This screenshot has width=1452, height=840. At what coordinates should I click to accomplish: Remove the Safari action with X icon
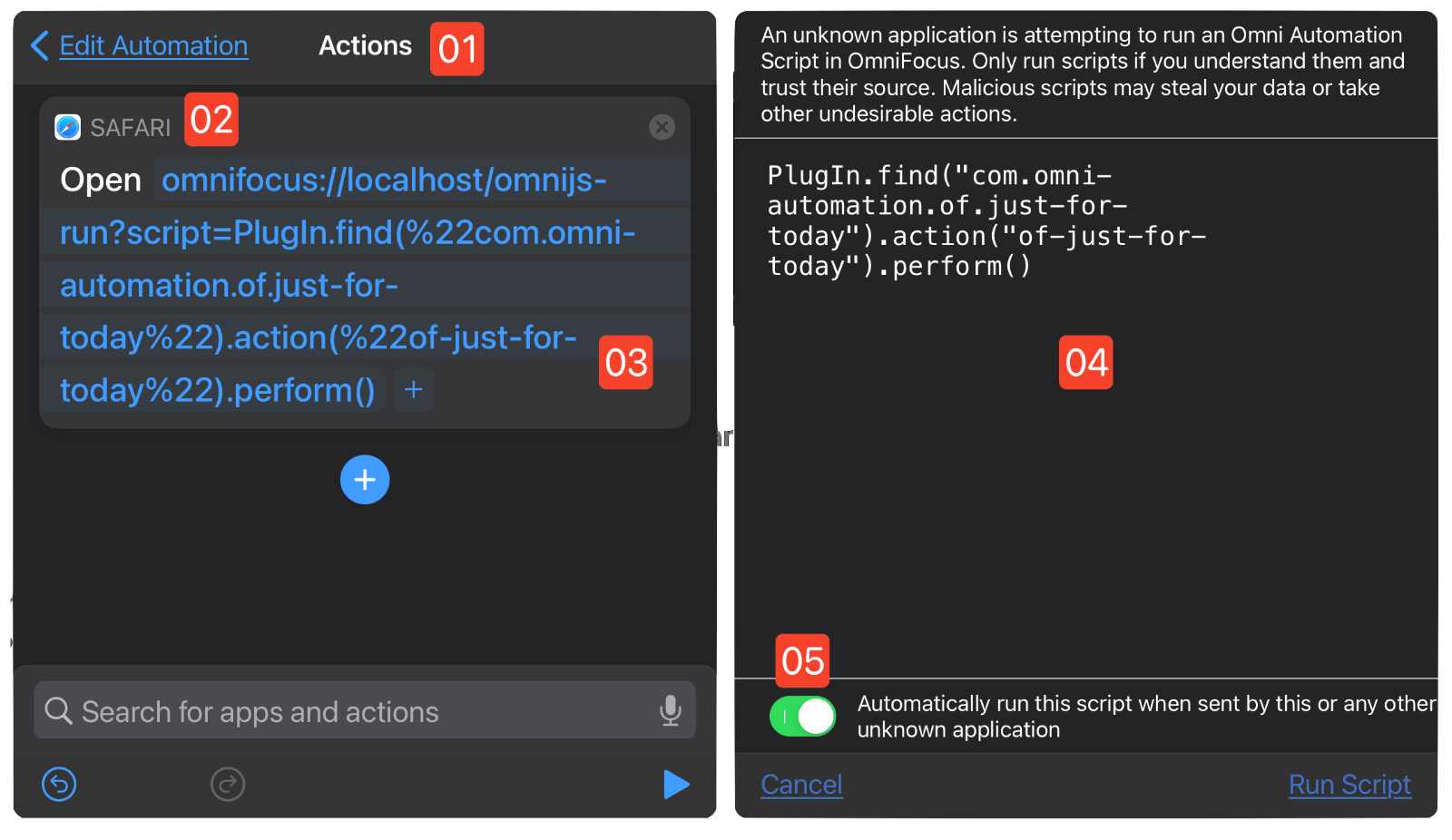(x=662, y=127)
